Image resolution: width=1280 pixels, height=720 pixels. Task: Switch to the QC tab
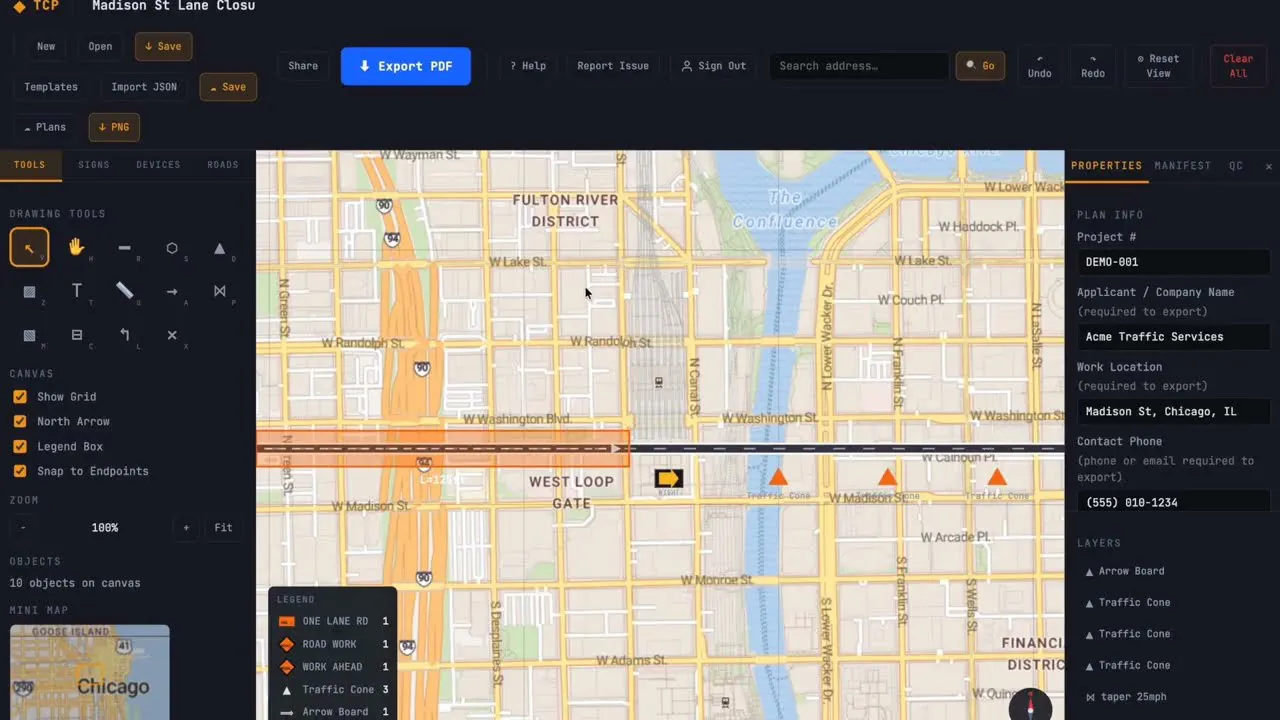1236,166
